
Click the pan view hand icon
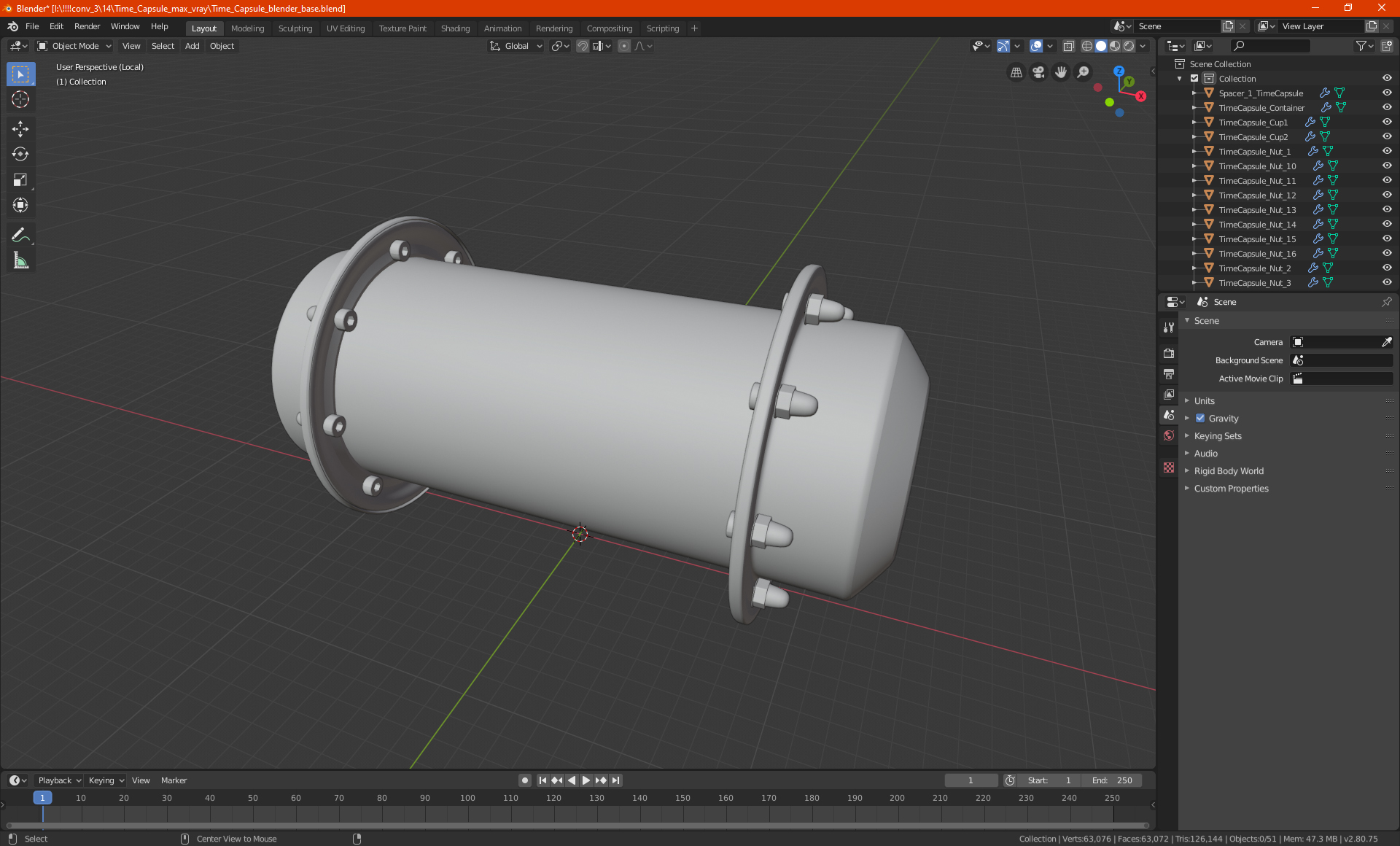point(1061,72)
